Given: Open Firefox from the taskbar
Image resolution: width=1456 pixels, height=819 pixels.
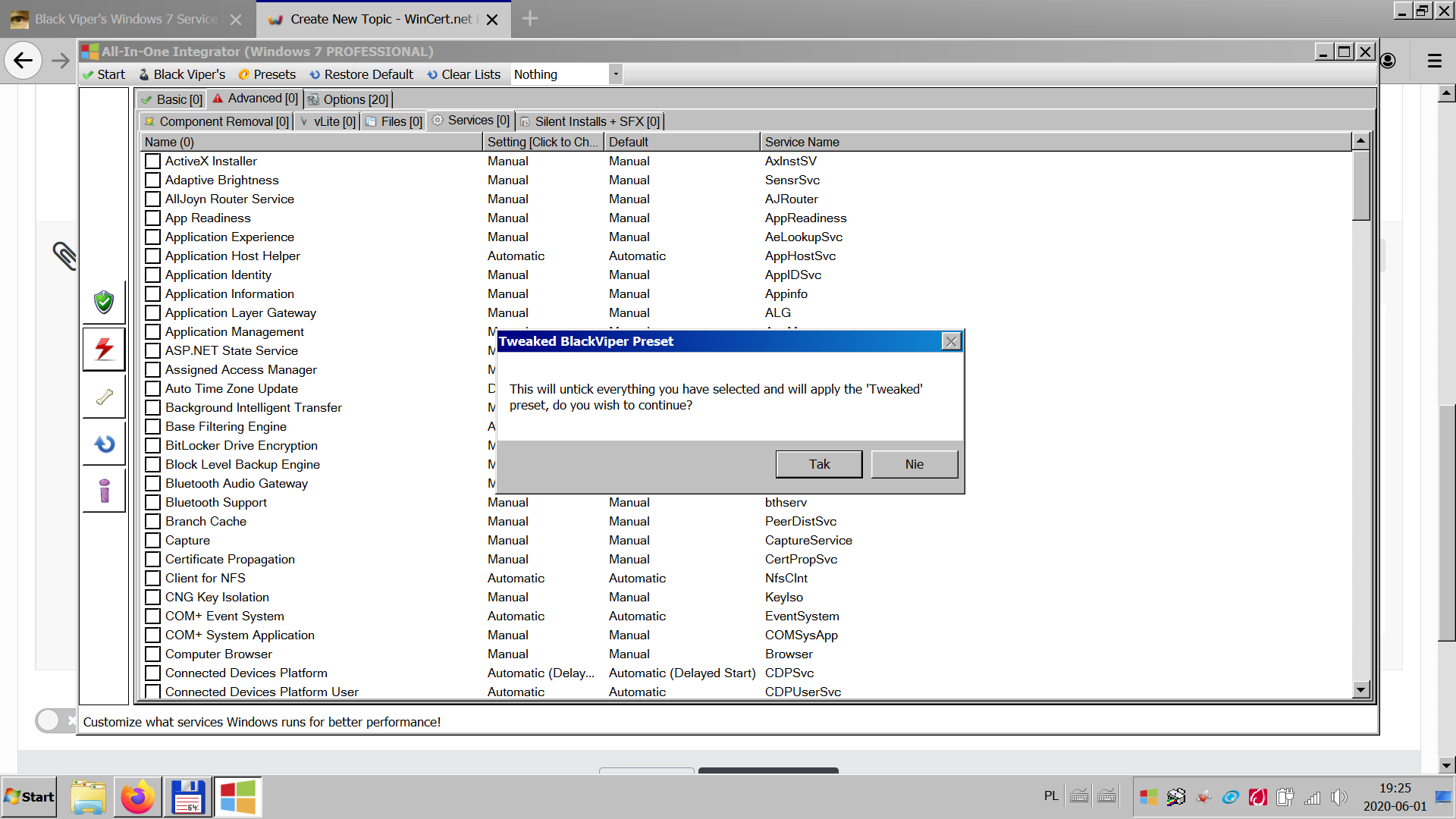Looking at the screenshot, I should coord(137,797).
